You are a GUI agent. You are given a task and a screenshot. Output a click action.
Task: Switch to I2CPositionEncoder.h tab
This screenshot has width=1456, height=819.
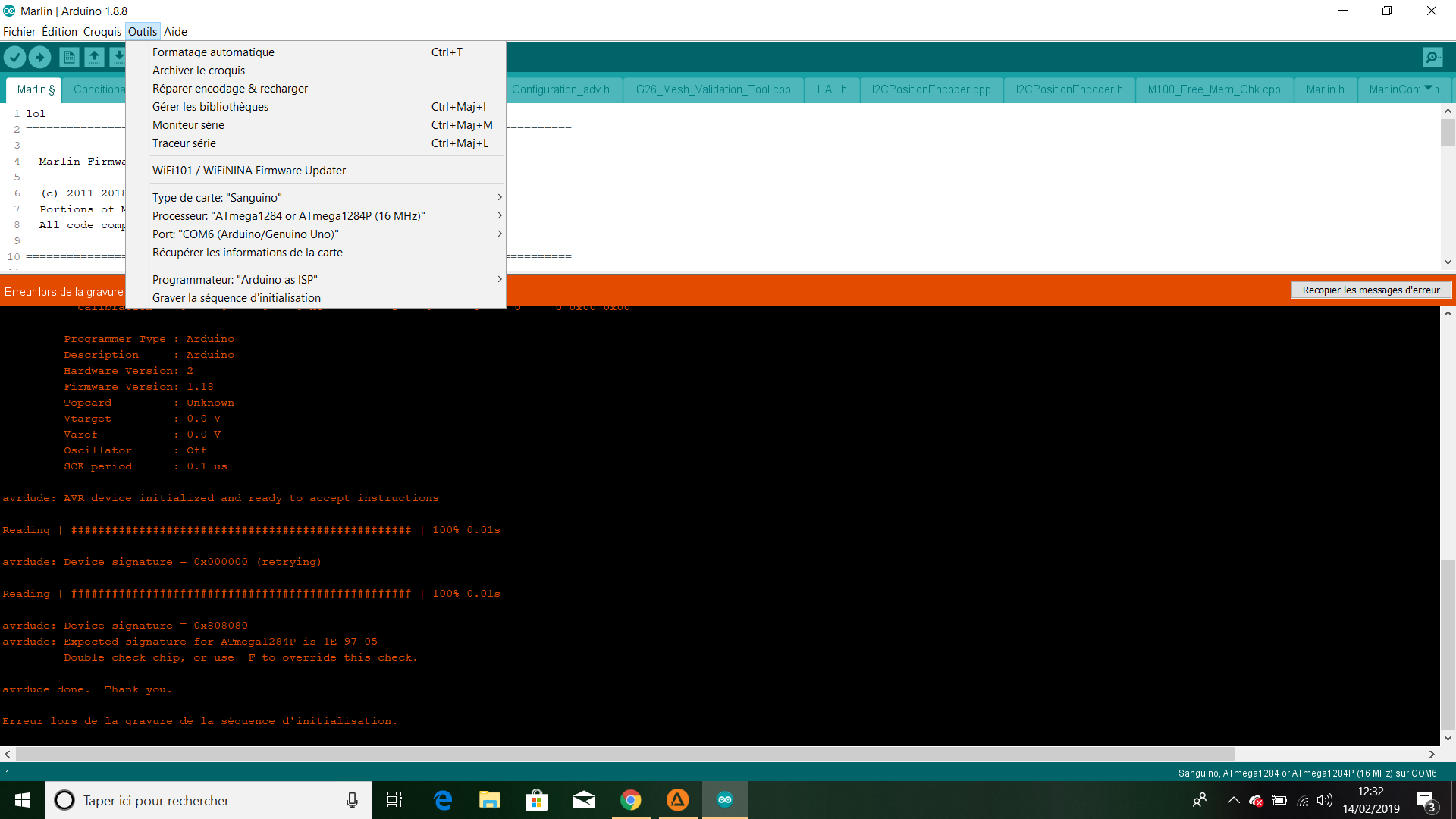click(1069, 89)
